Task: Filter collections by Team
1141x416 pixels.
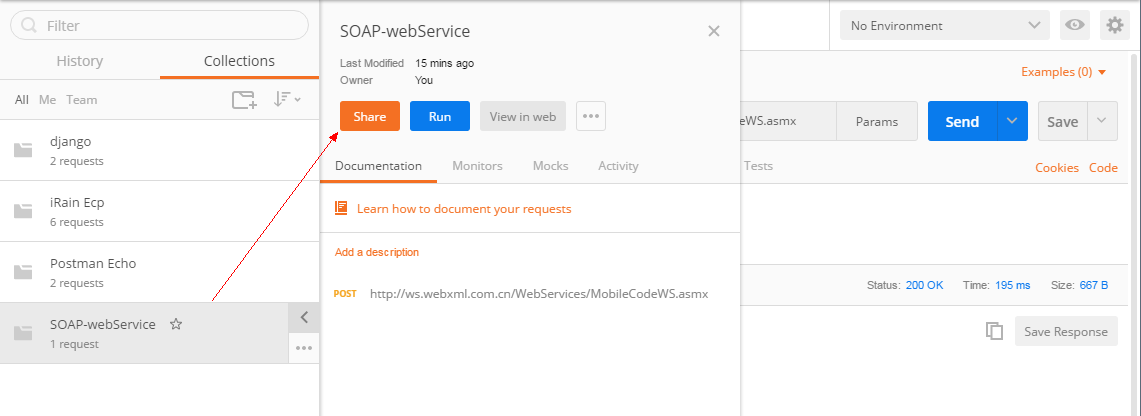Action: [82, 100]
